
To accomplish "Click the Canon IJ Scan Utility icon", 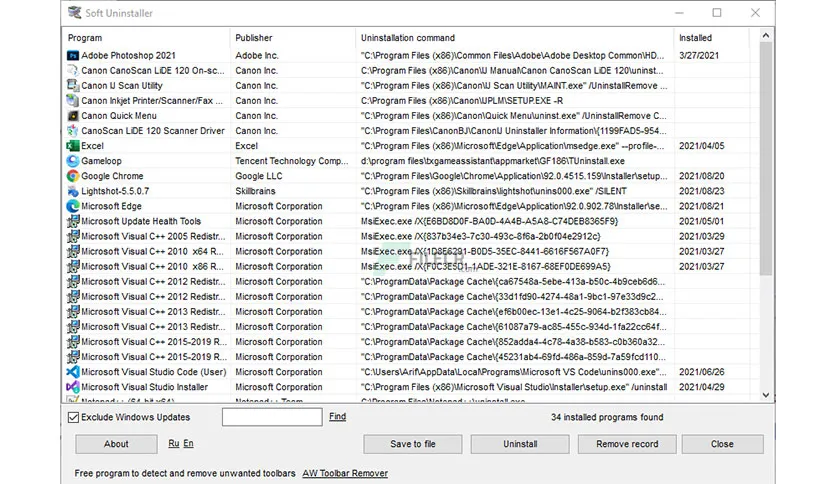I will tap(73, 85).
